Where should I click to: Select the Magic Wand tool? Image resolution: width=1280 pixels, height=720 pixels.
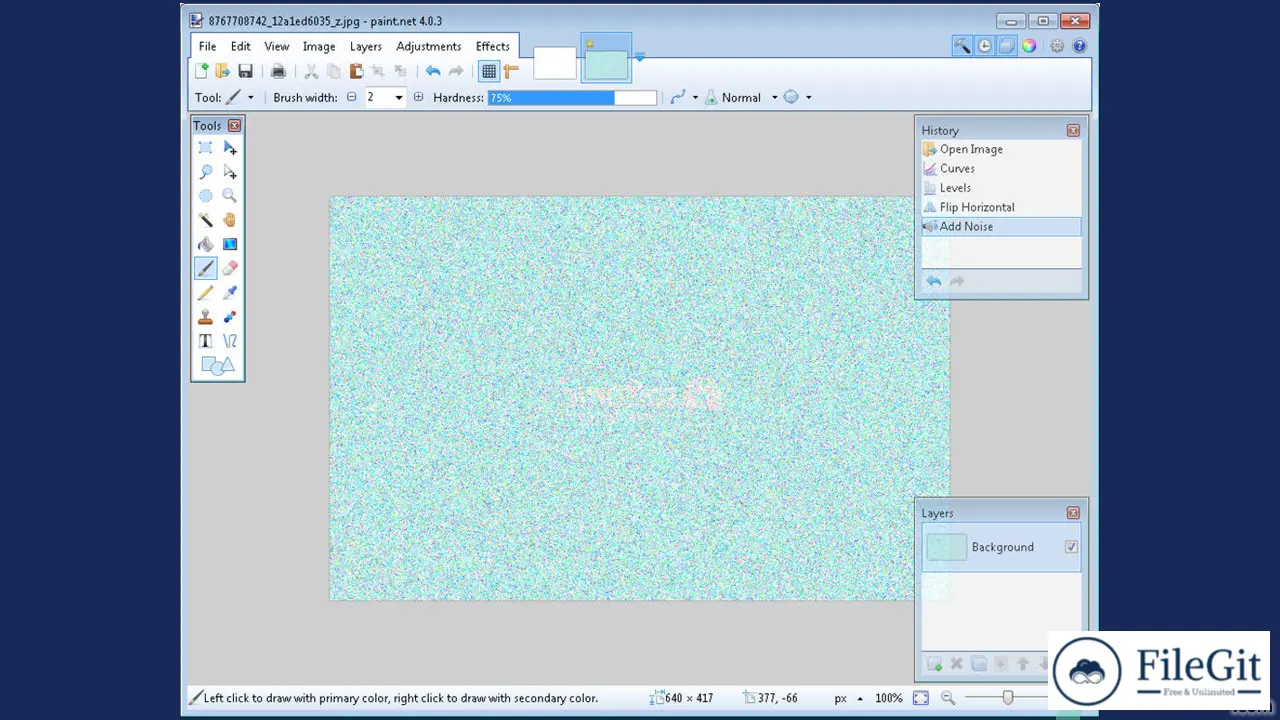click(205, 220)
